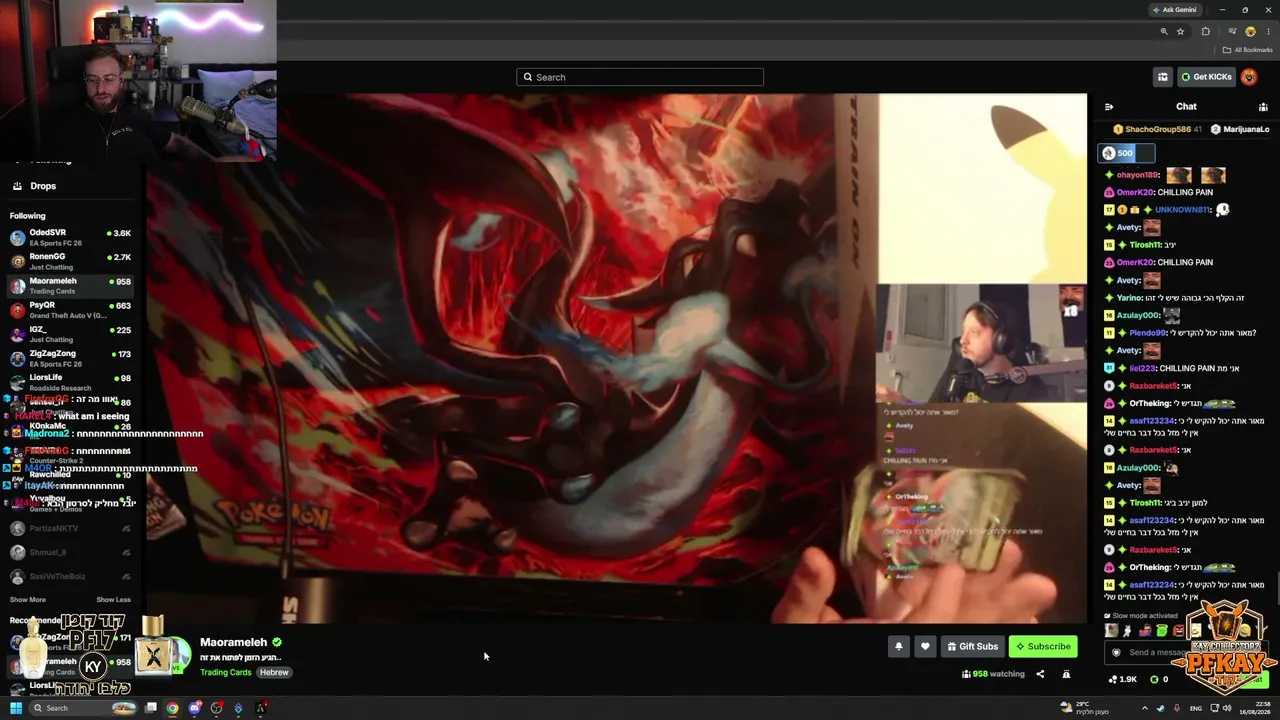The width and height of the screenshot is (1280, 720).
Task: Open the Chrome zoom magnifier icon
Action: (x=1164, y=32)
